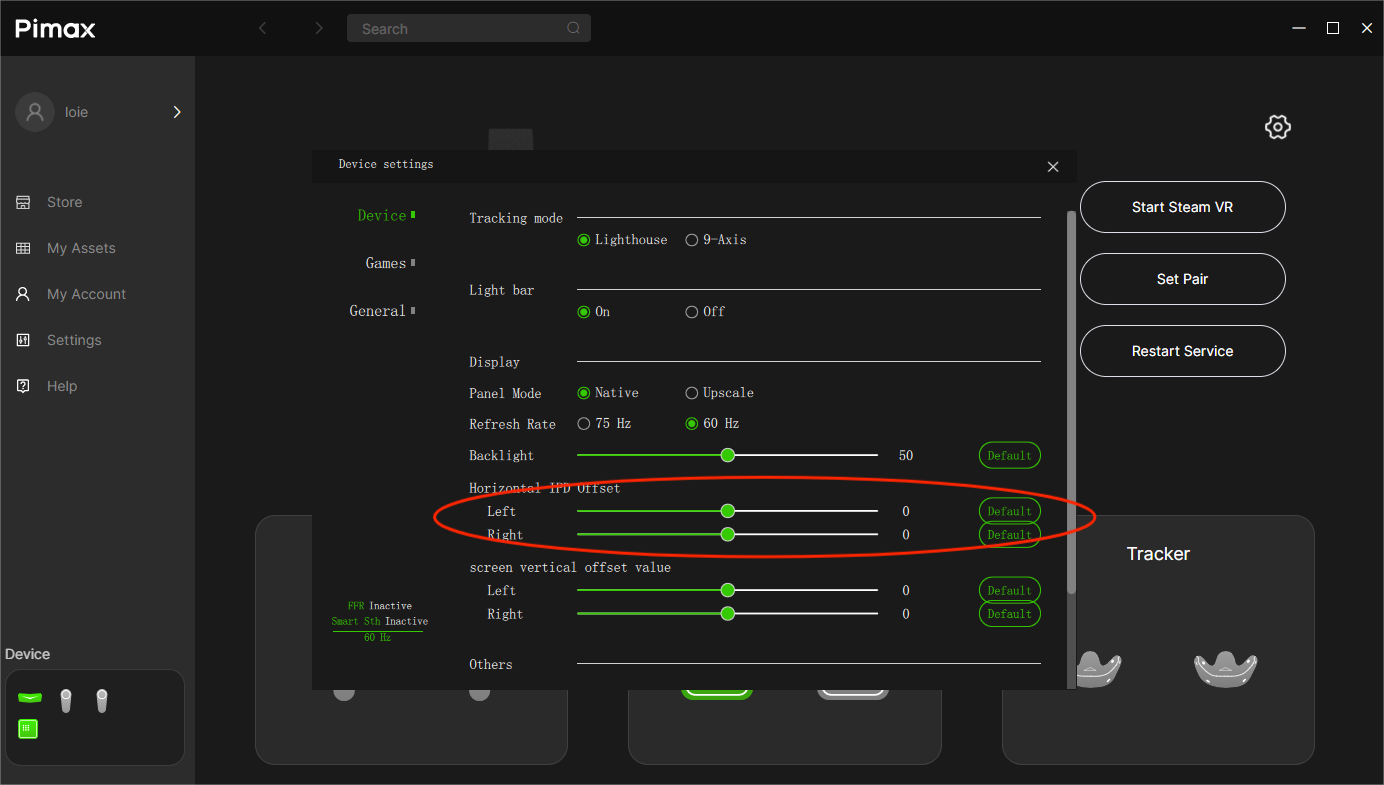
Task: Click the search magnifier icon
Action: 573,28
